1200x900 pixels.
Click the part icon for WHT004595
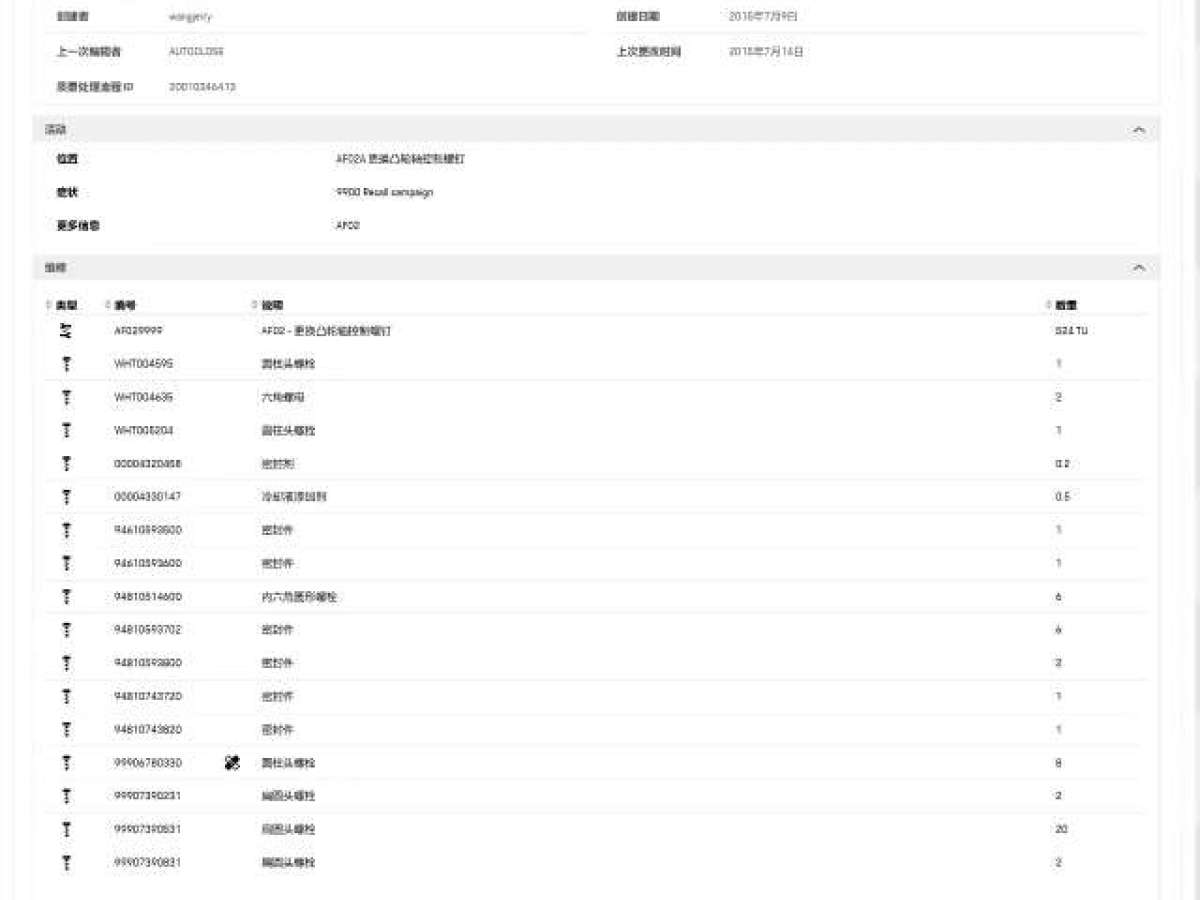tap(67, 364)
